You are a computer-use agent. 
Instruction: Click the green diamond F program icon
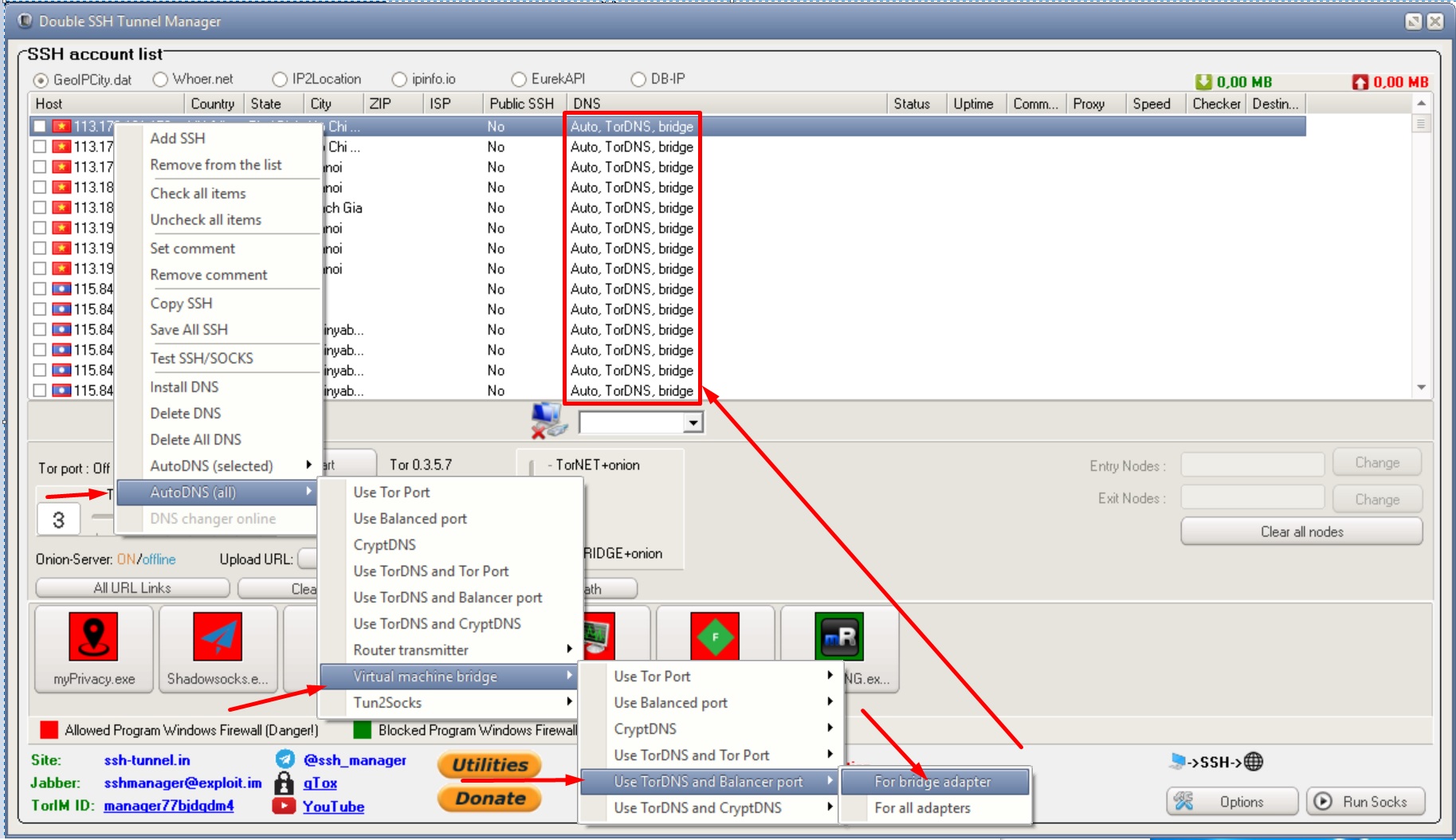click(714, 636)
